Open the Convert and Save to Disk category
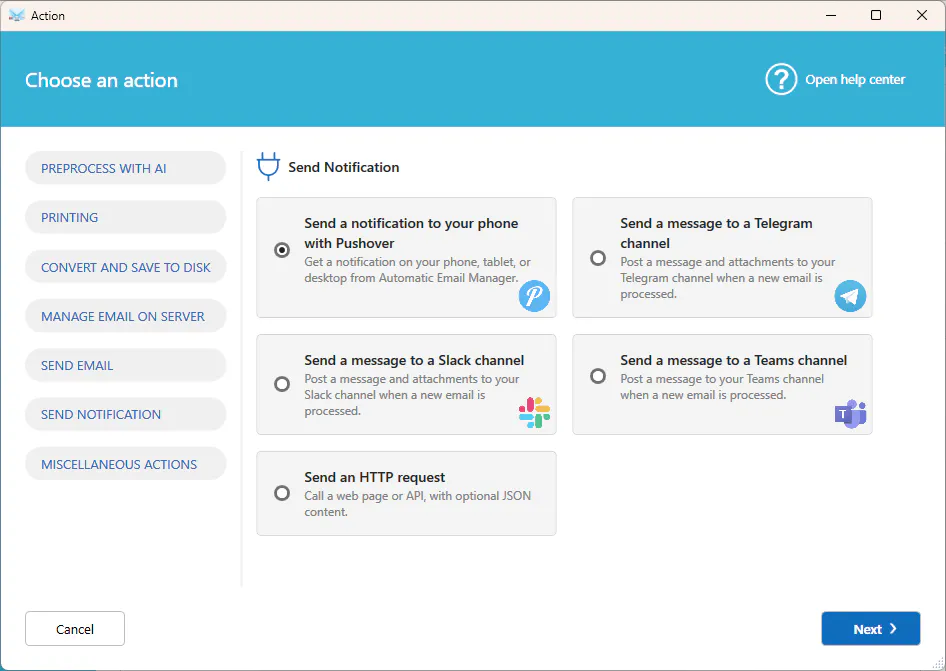 [125, 267]
